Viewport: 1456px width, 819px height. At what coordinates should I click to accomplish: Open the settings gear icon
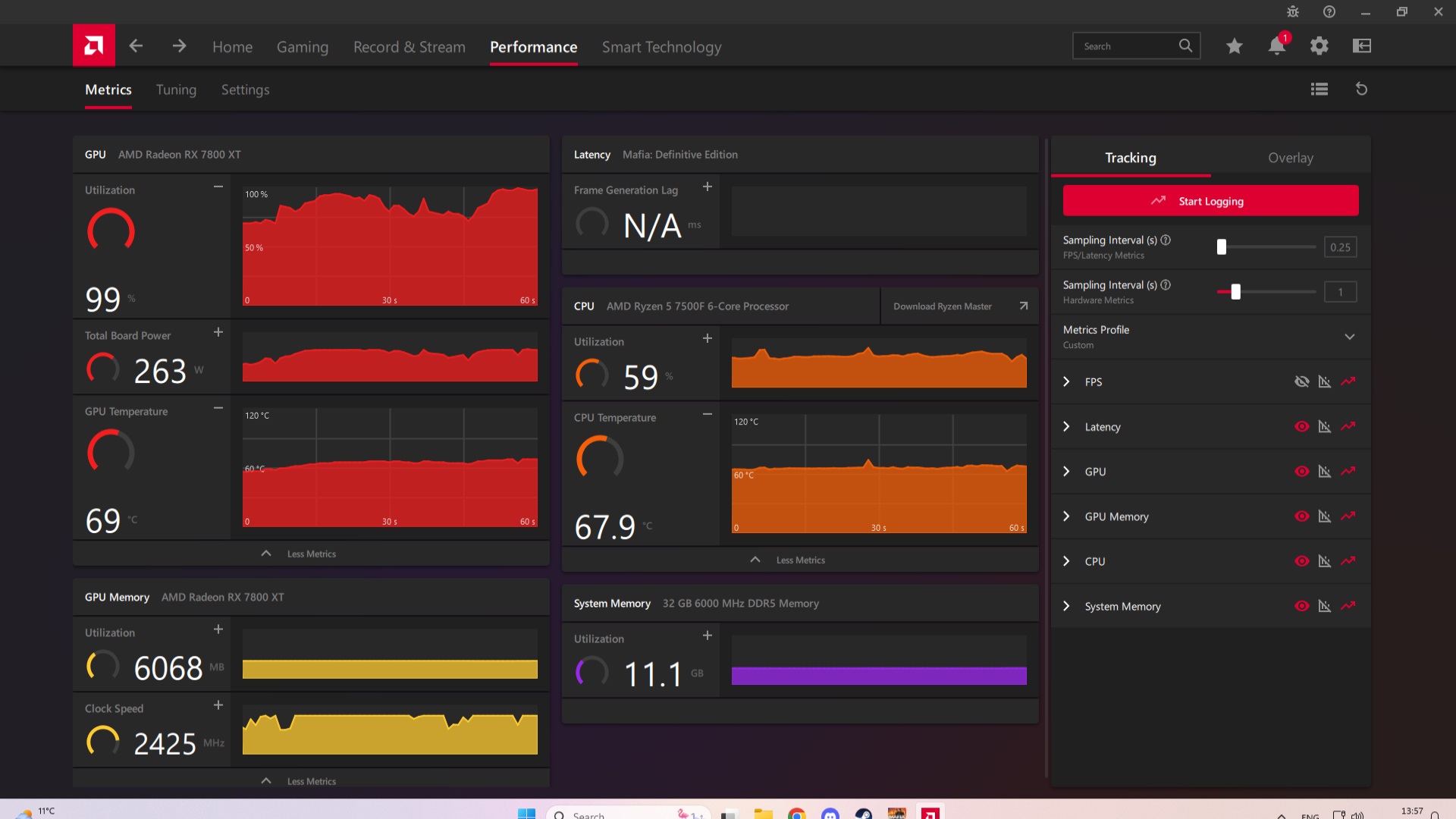1319,46
